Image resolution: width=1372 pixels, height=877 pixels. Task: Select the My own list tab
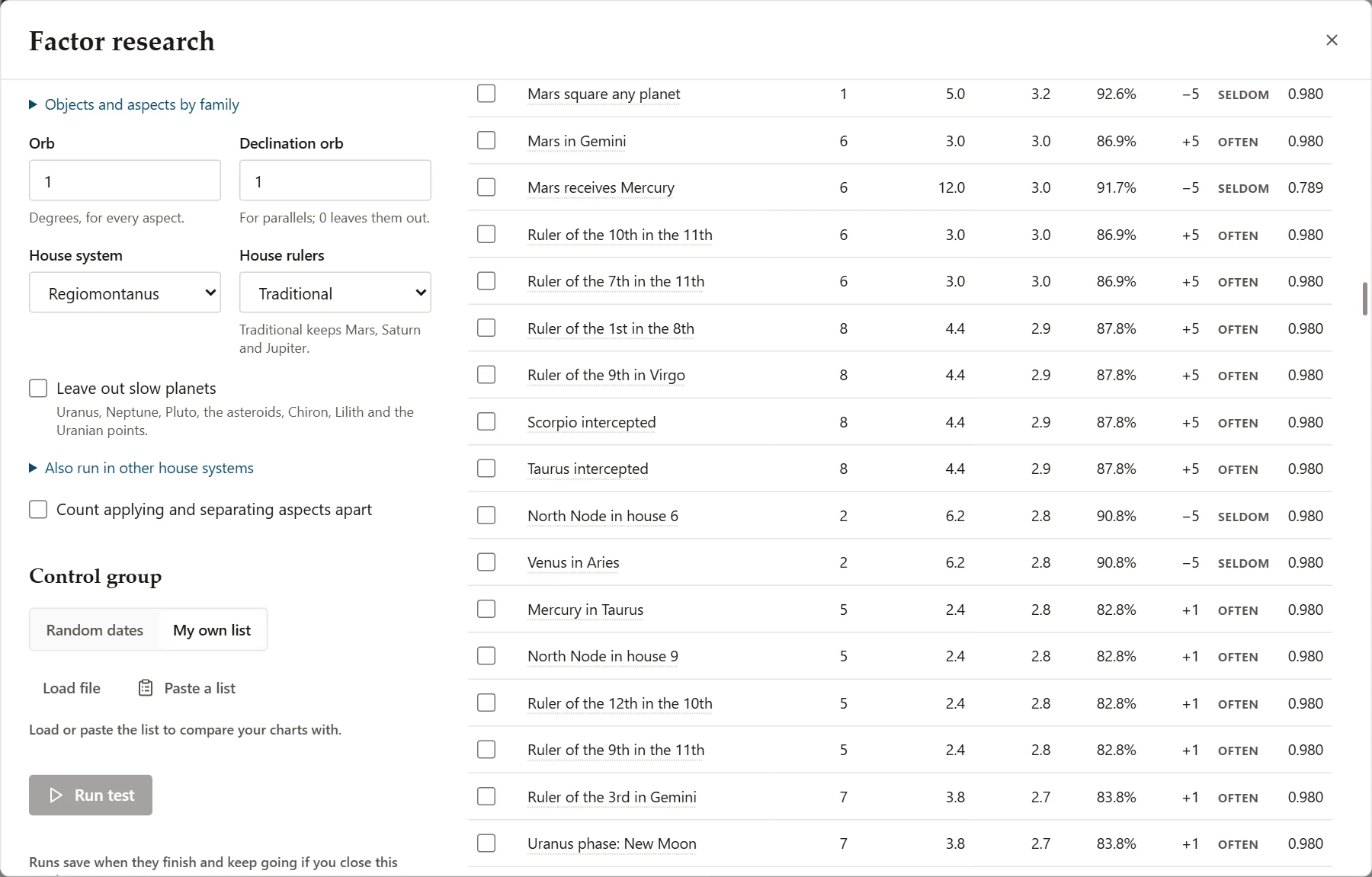pos(212,630)
